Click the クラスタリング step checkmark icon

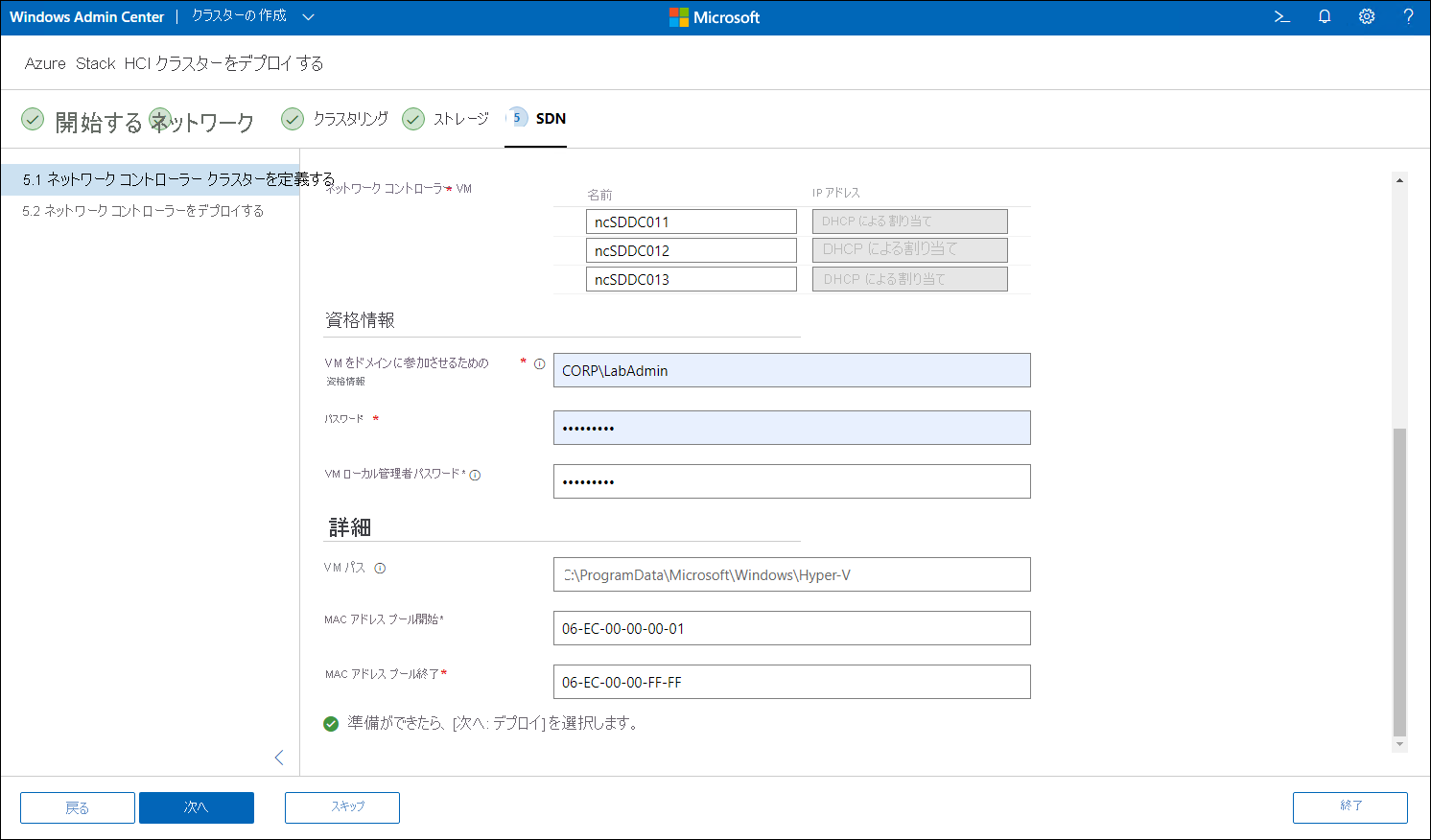point(293,118)
